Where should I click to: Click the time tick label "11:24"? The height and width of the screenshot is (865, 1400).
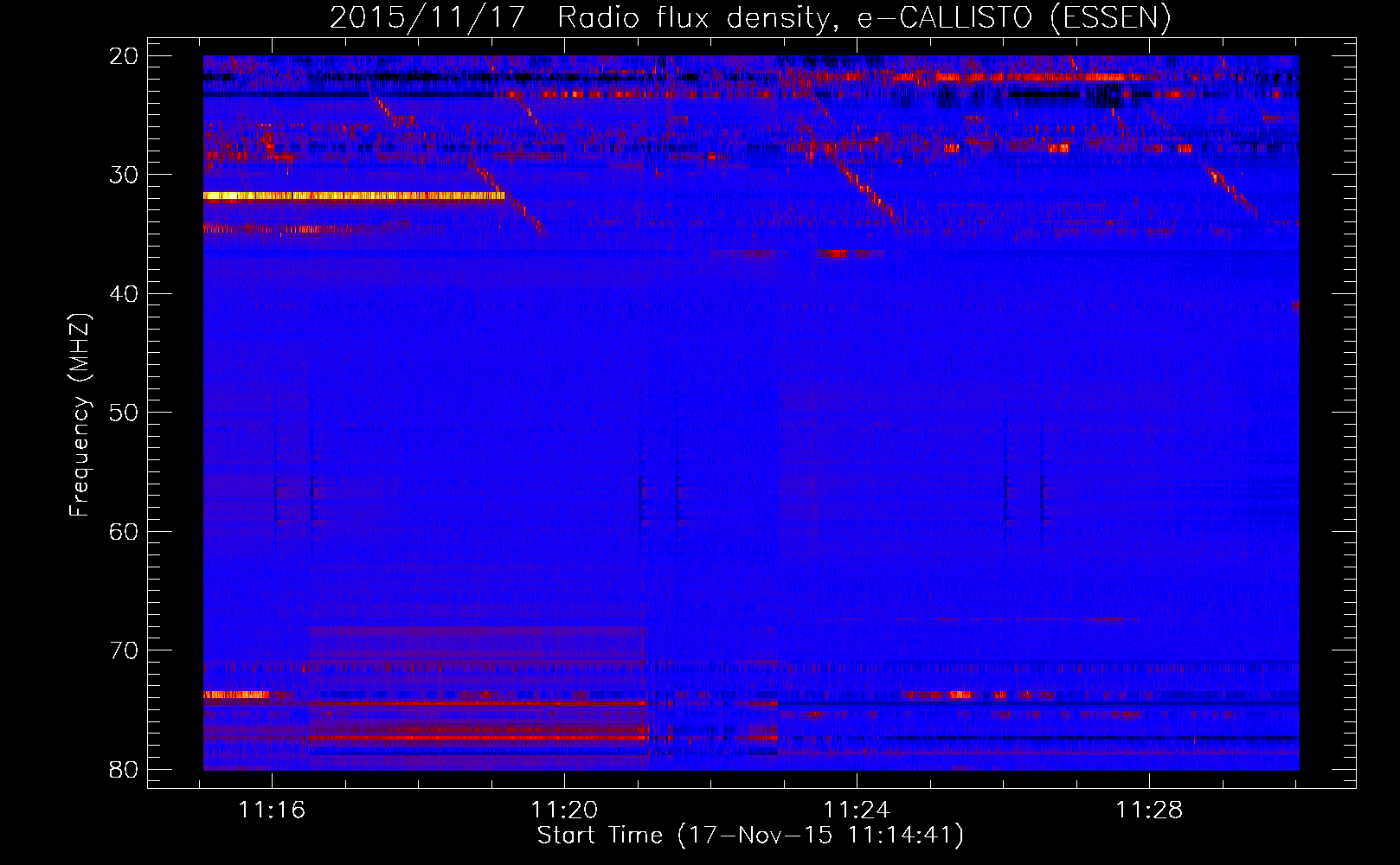857,811
